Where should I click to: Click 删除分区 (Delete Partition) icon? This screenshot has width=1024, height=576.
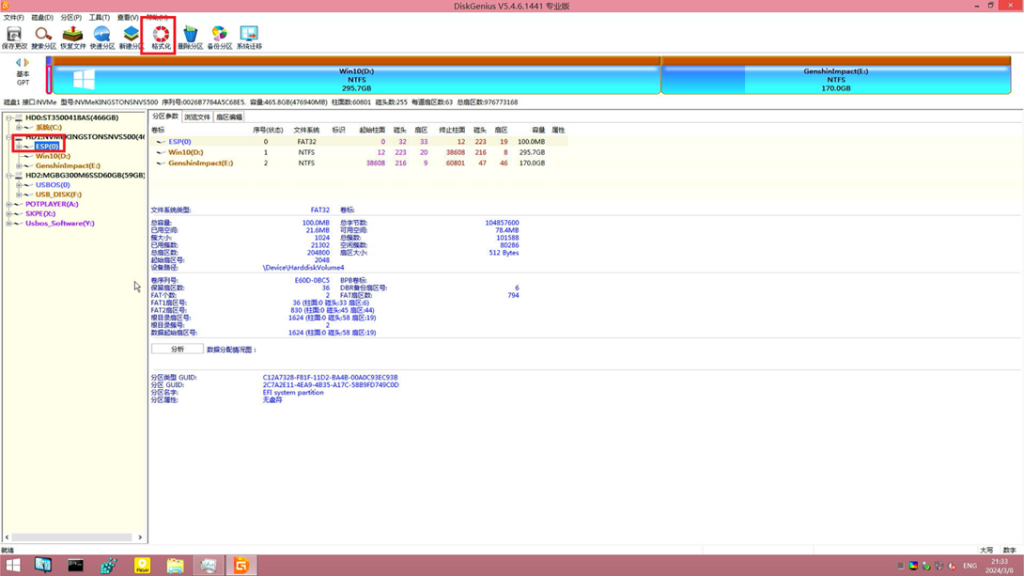click(x=189, y=38)
